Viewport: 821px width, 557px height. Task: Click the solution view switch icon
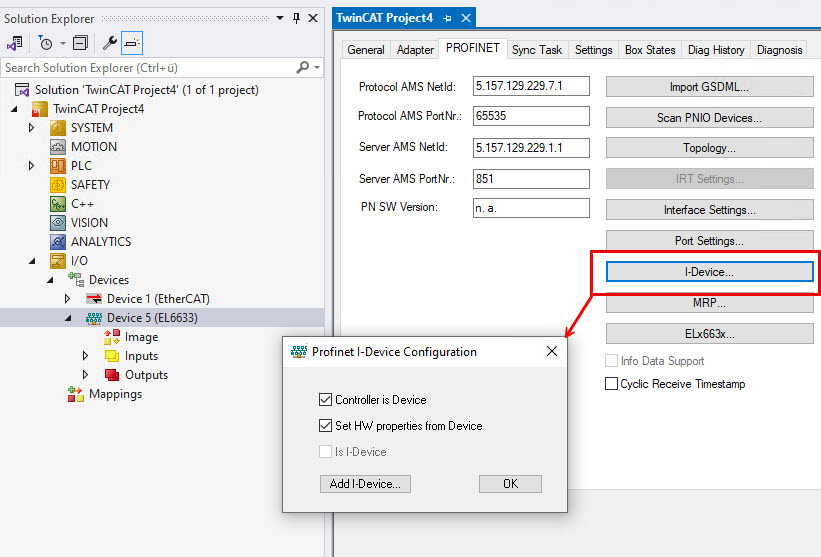14,43
